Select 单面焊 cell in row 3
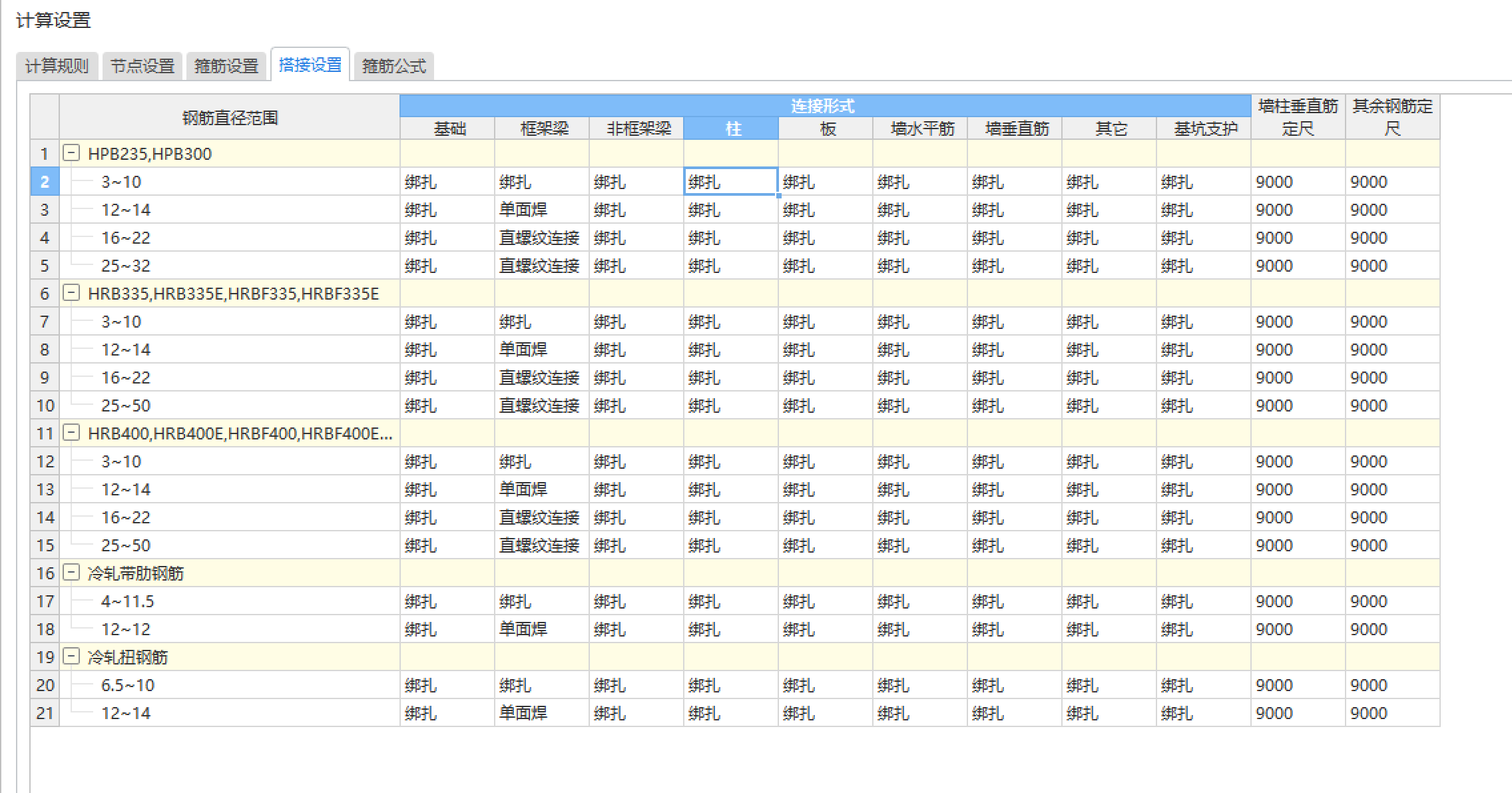Screen dimensions: 1512x793 [x=541, y=210]
